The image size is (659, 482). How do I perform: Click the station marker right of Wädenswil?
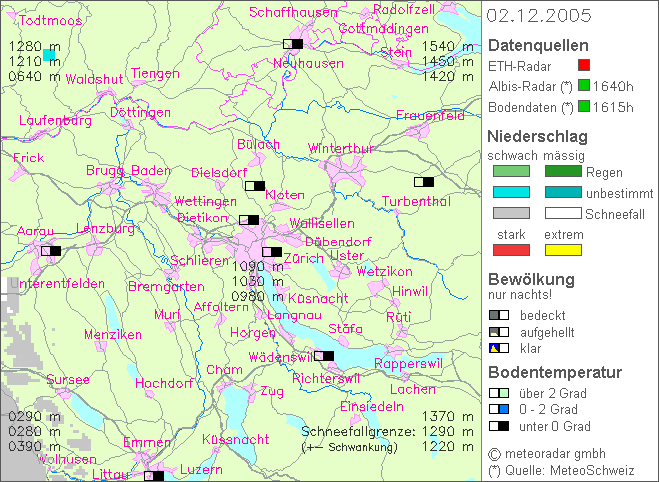(324, 356)
